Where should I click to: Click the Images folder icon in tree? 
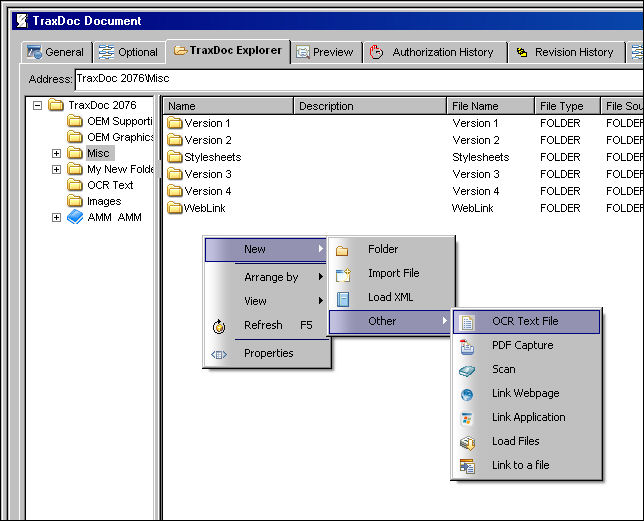pos(75,201)
